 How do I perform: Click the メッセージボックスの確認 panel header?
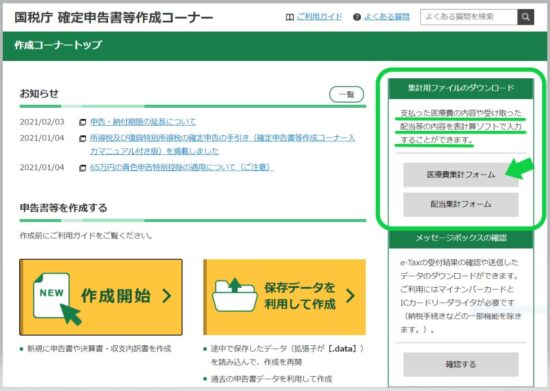point(461,238)
